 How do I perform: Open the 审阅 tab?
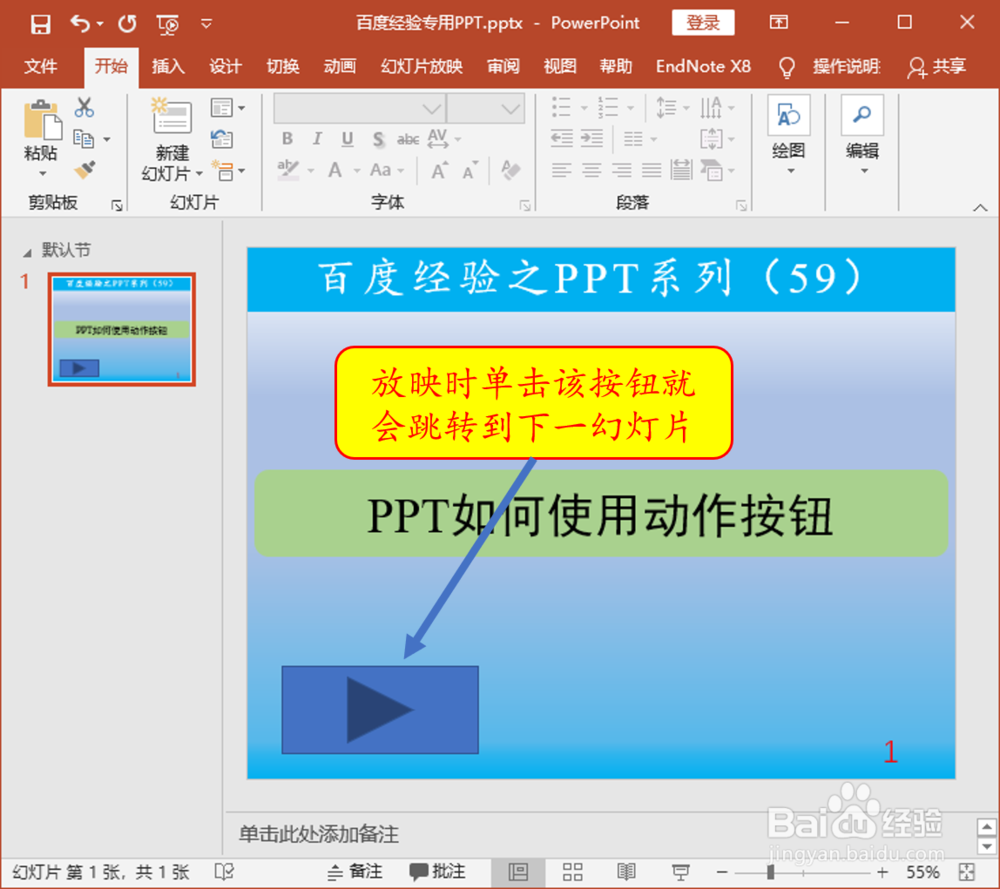tap(503, 66)
